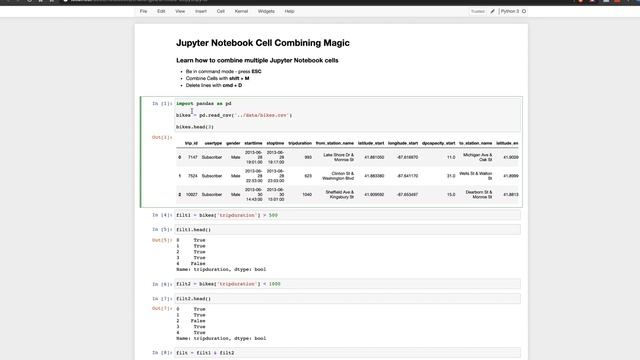Click tripduration value 1040 cell
This screenshot has height=360, width=640.
click(x=307, y=195)
